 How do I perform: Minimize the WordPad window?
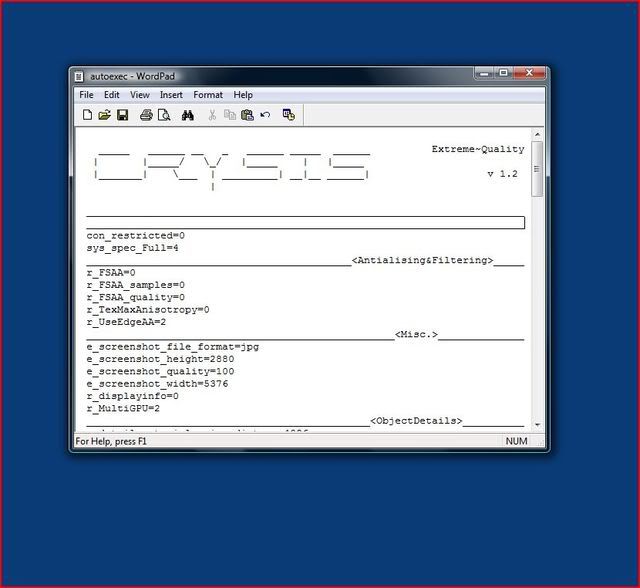(x=484, y=73)
